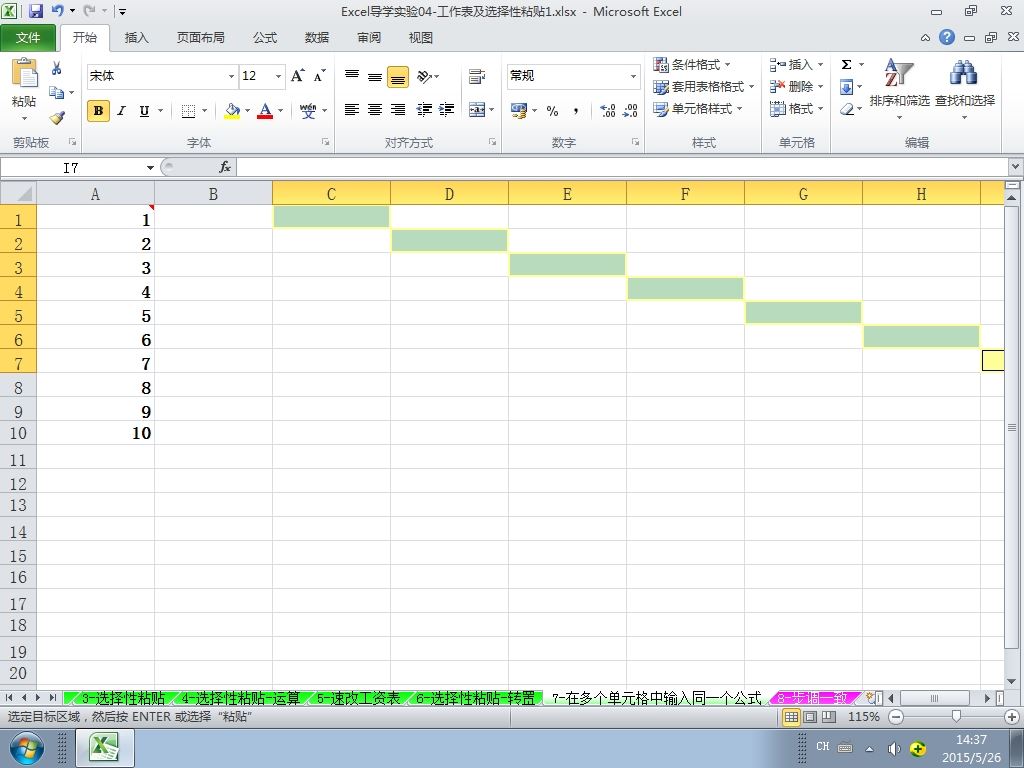This screenshot has width=1024, height=768.
Task: Click the Clear eraser icon
Action: (x=847, y=109)
